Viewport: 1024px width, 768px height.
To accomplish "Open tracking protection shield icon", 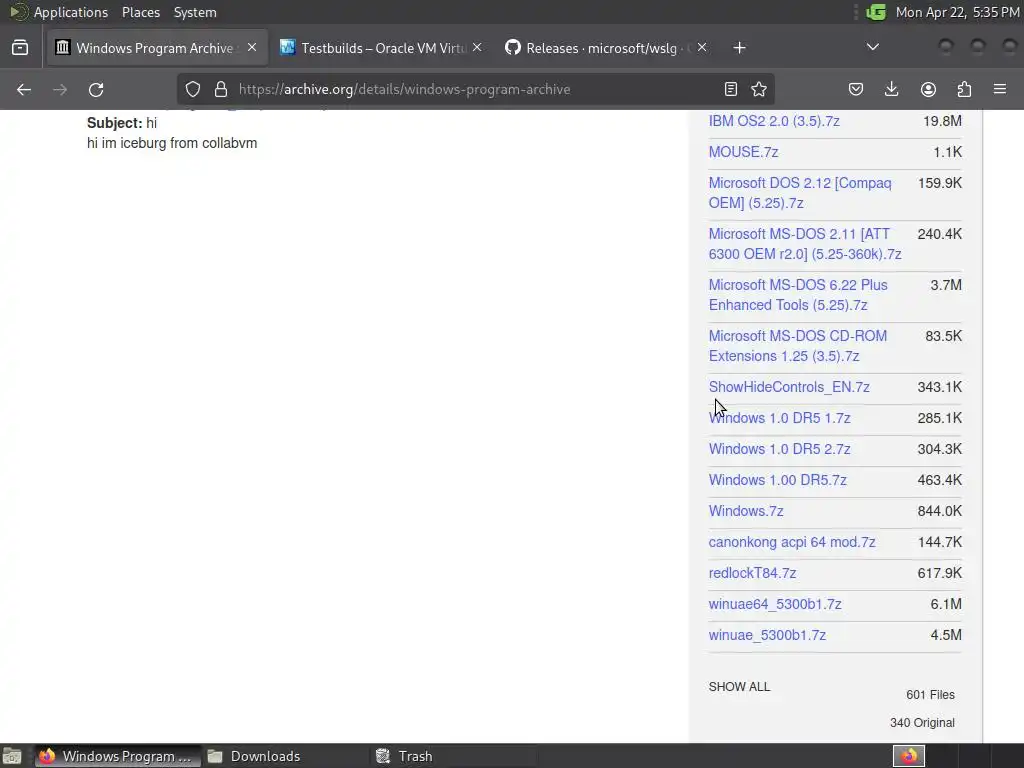I will pyautogui.click(x=193, y=89).
